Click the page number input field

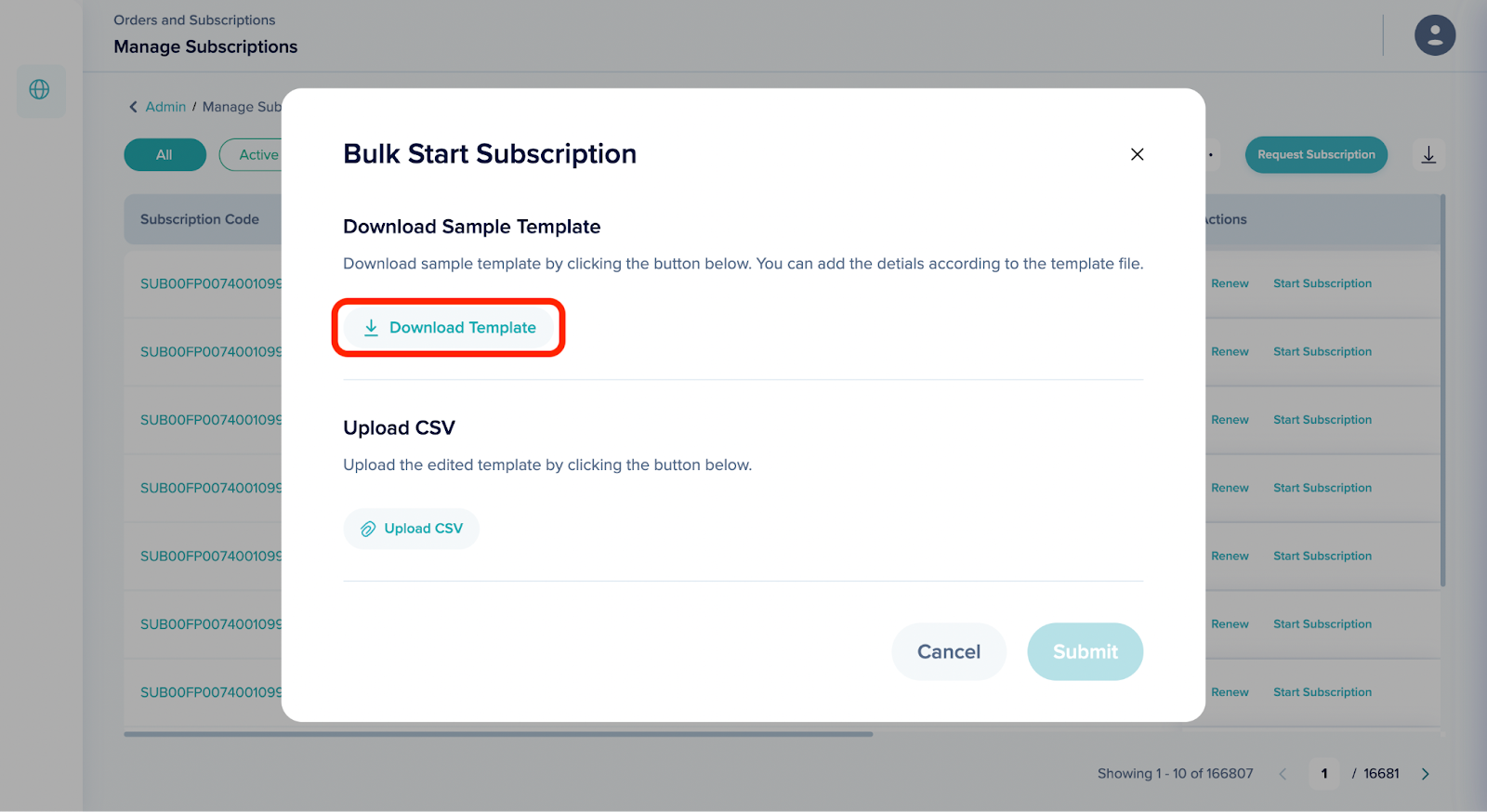pyautogui.click(x=1324, y=774)
